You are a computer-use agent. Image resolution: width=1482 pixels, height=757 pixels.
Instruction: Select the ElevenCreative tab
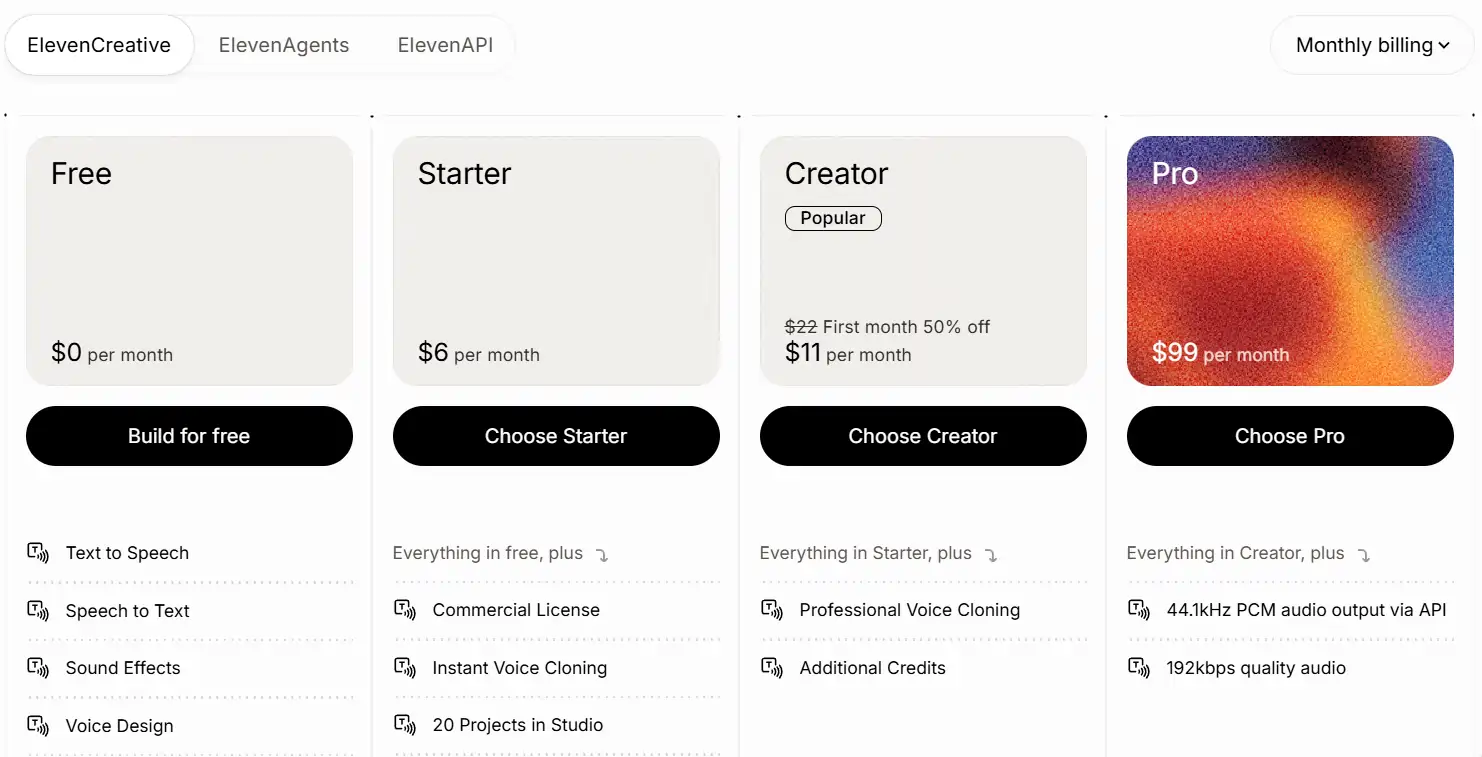point(99,45)
